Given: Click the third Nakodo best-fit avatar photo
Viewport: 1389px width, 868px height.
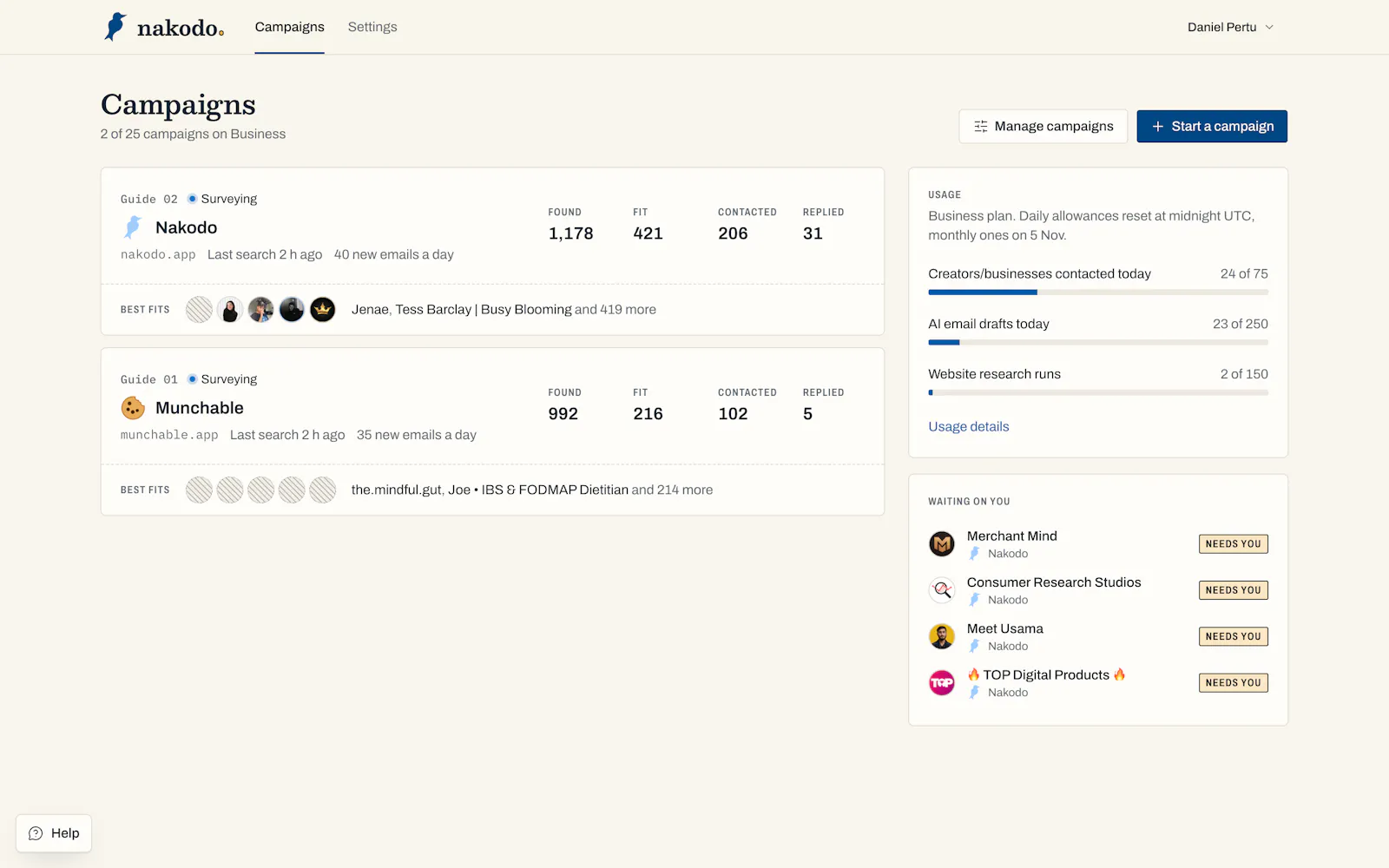Looking at the screenshot, I should click(x=261, y=309).
